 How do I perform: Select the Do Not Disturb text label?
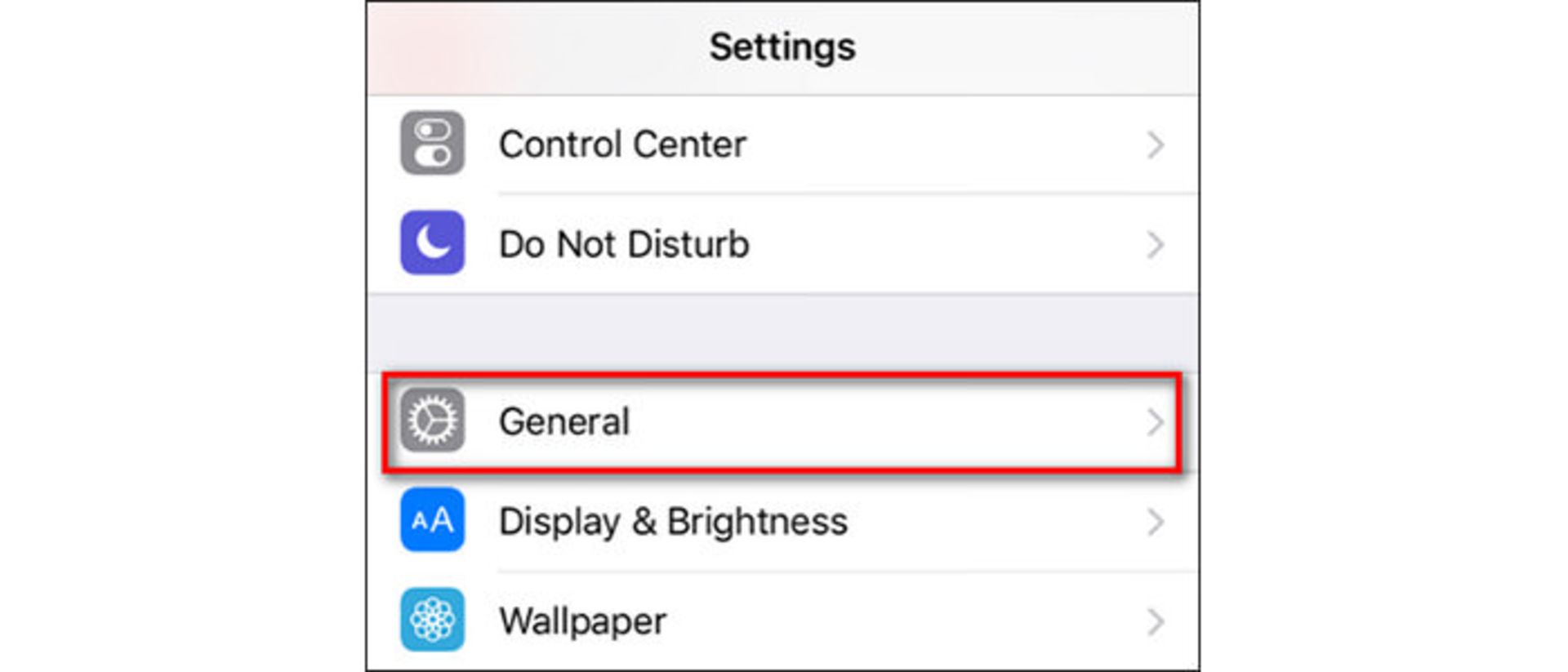624,244
